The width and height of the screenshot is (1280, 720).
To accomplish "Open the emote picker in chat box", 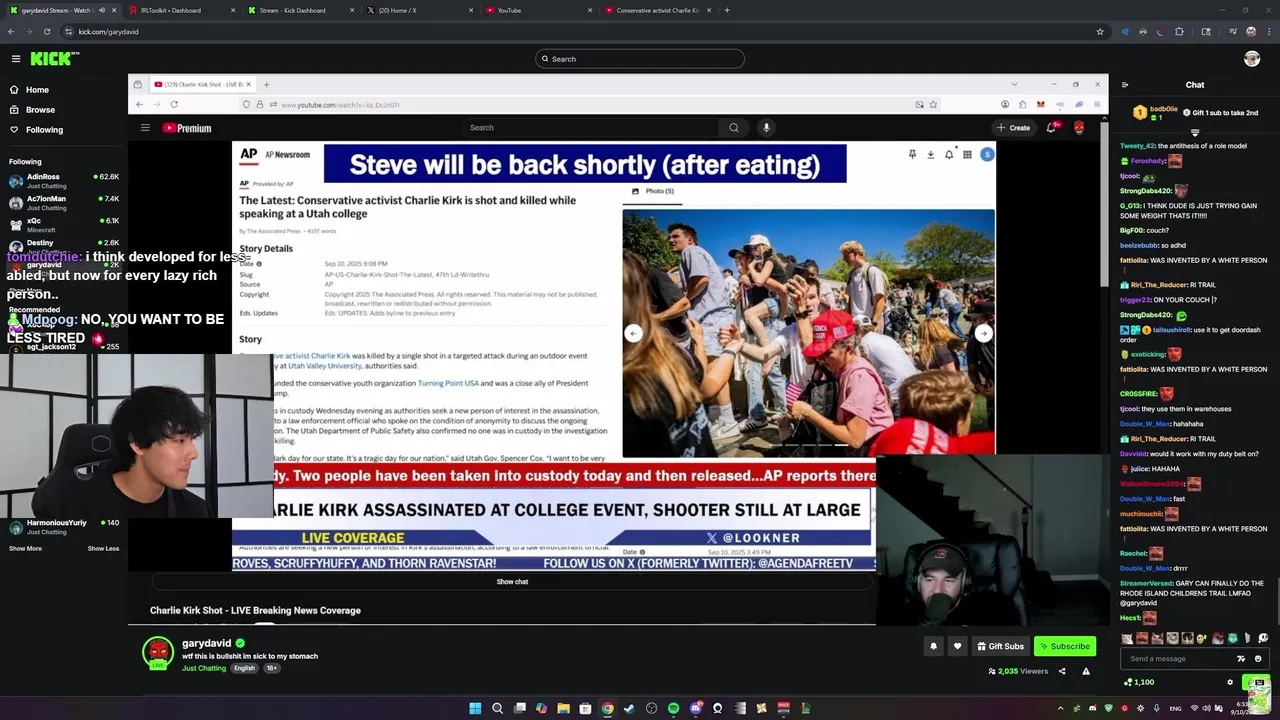I will (1258, 659).
